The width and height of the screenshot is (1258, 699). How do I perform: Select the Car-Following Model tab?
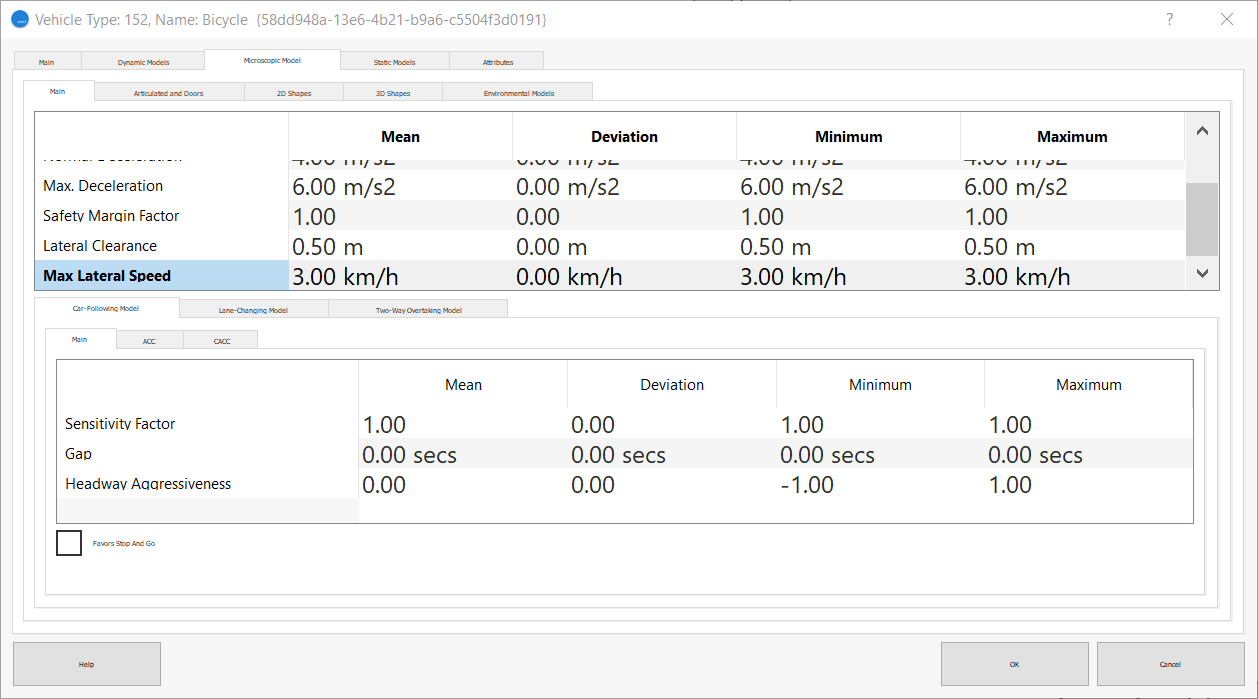click(x=106, y=308)
